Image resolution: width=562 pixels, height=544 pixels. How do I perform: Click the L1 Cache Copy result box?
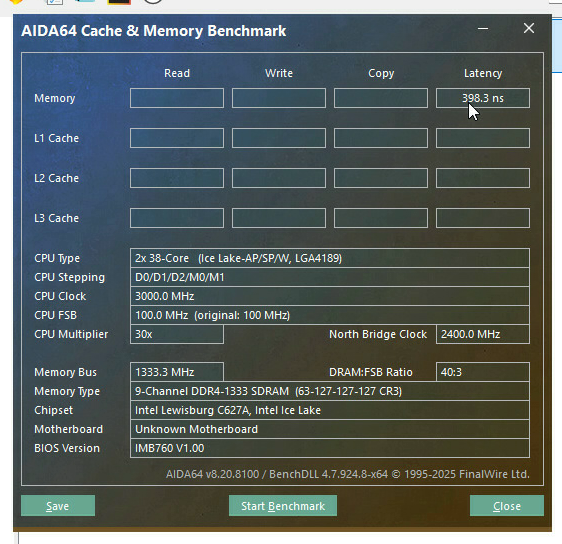pyautogui.click(x=381, y=138)
